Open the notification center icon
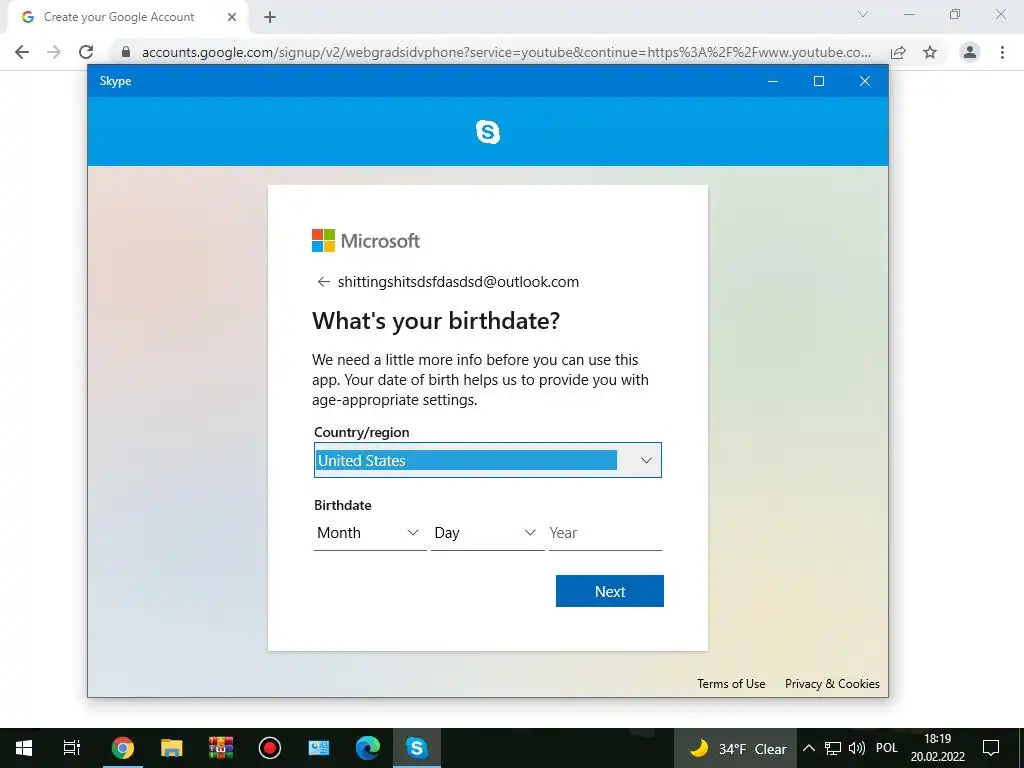This screenshot has height=768, width=1024. 991,748
